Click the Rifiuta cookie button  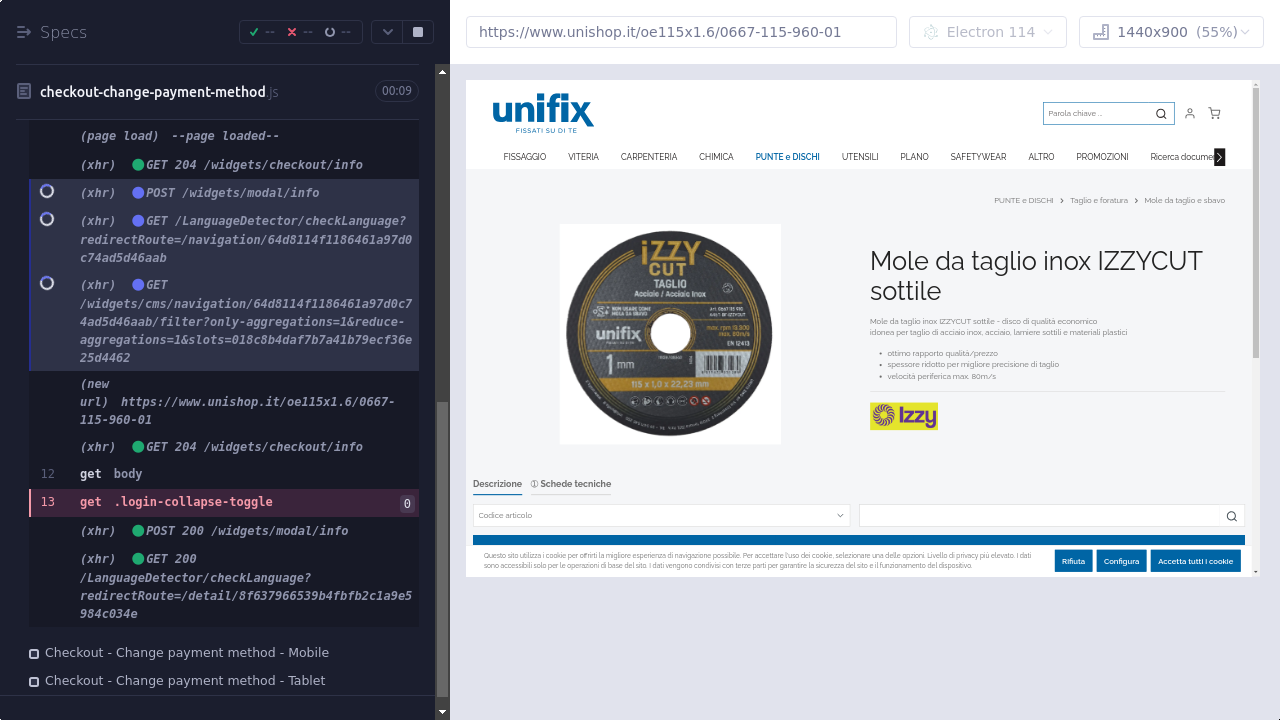tap(1073, 561)
